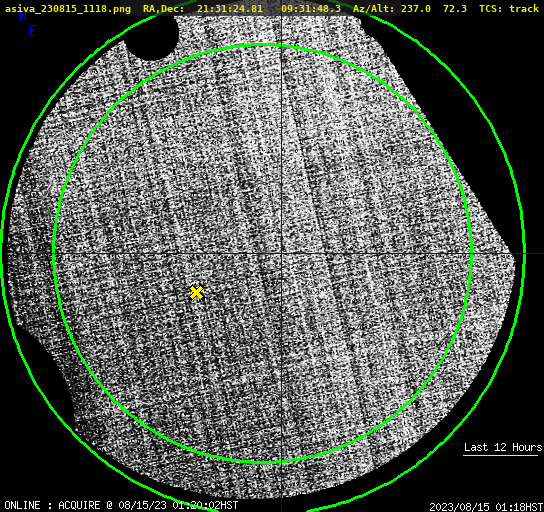Viewport: 544px width, 512px height.
Task: Click the TCS: track status text
Action: click(x=509, y=8)
